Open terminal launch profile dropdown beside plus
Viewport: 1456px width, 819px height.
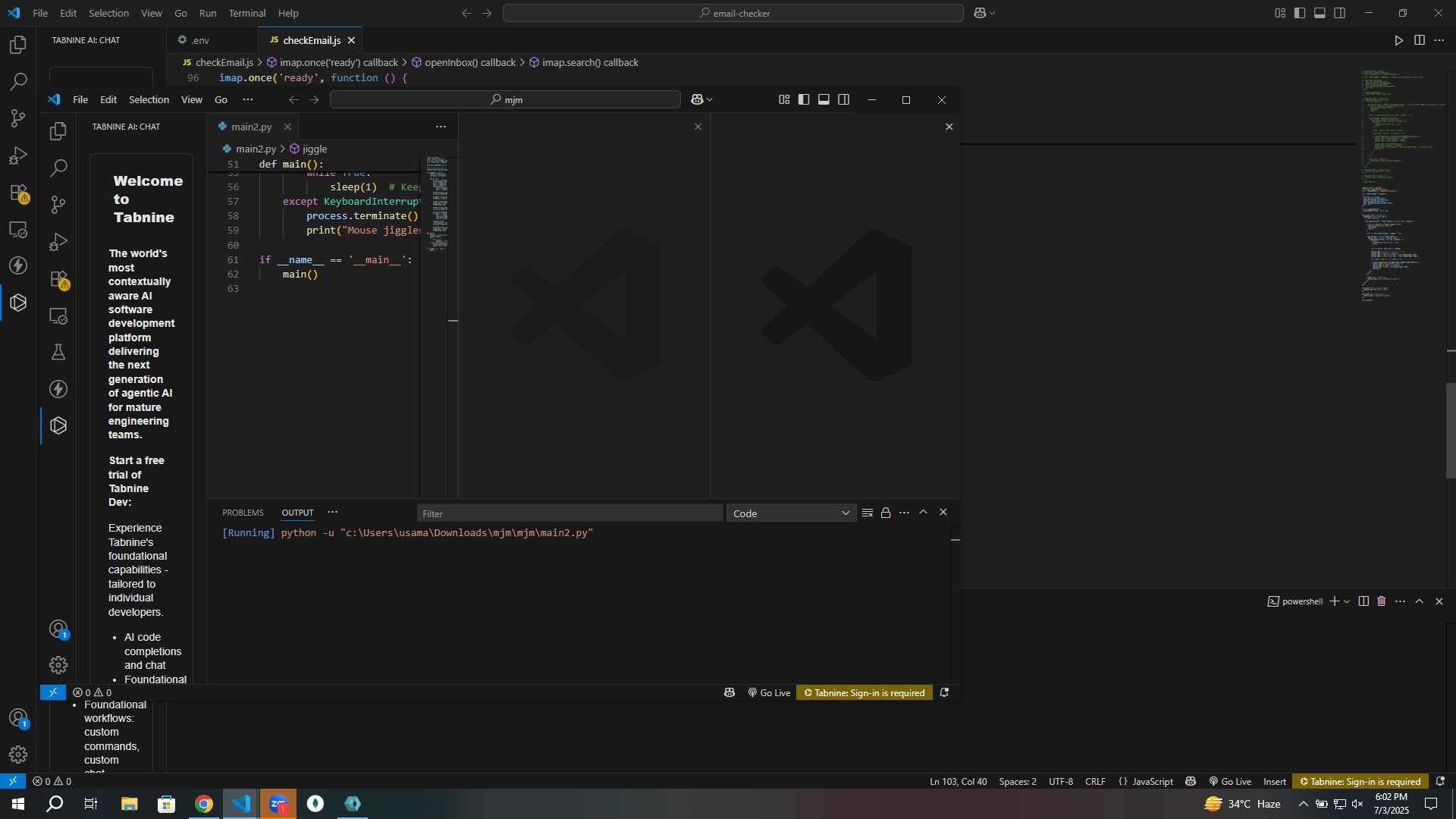coord(1347,601)
